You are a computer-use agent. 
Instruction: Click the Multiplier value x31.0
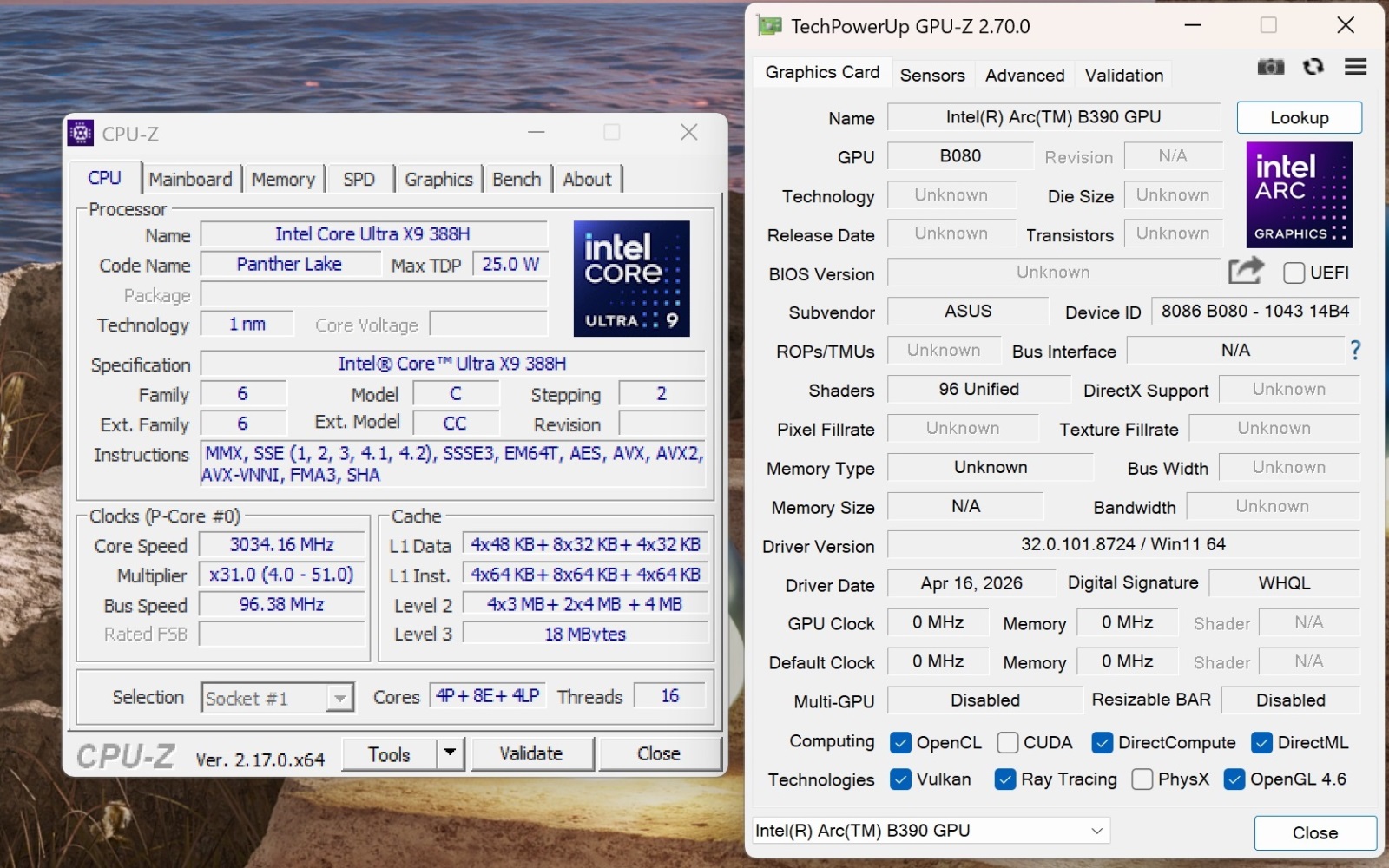282,575
